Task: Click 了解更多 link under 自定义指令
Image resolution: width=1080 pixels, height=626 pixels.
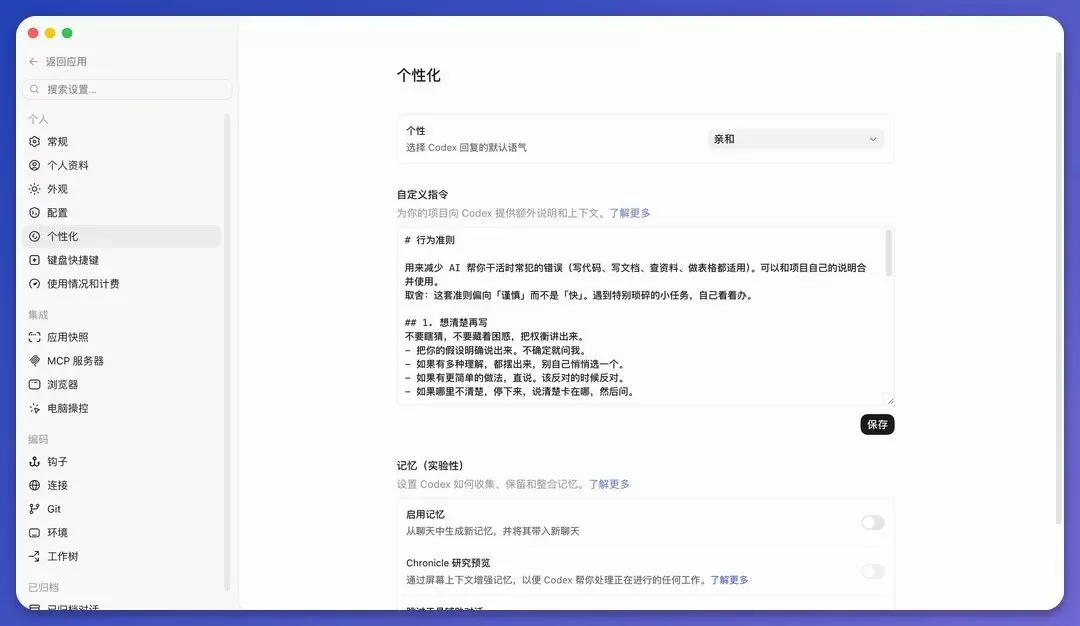Action: point(630,213)
